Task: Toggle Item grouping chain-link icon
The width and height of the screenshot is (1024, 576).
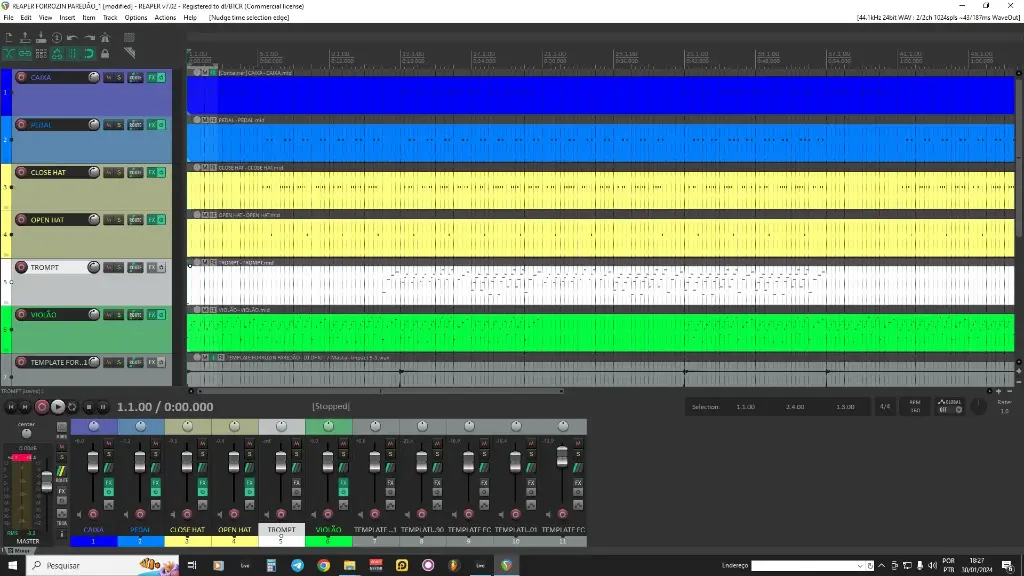Action: click(25, 54)
